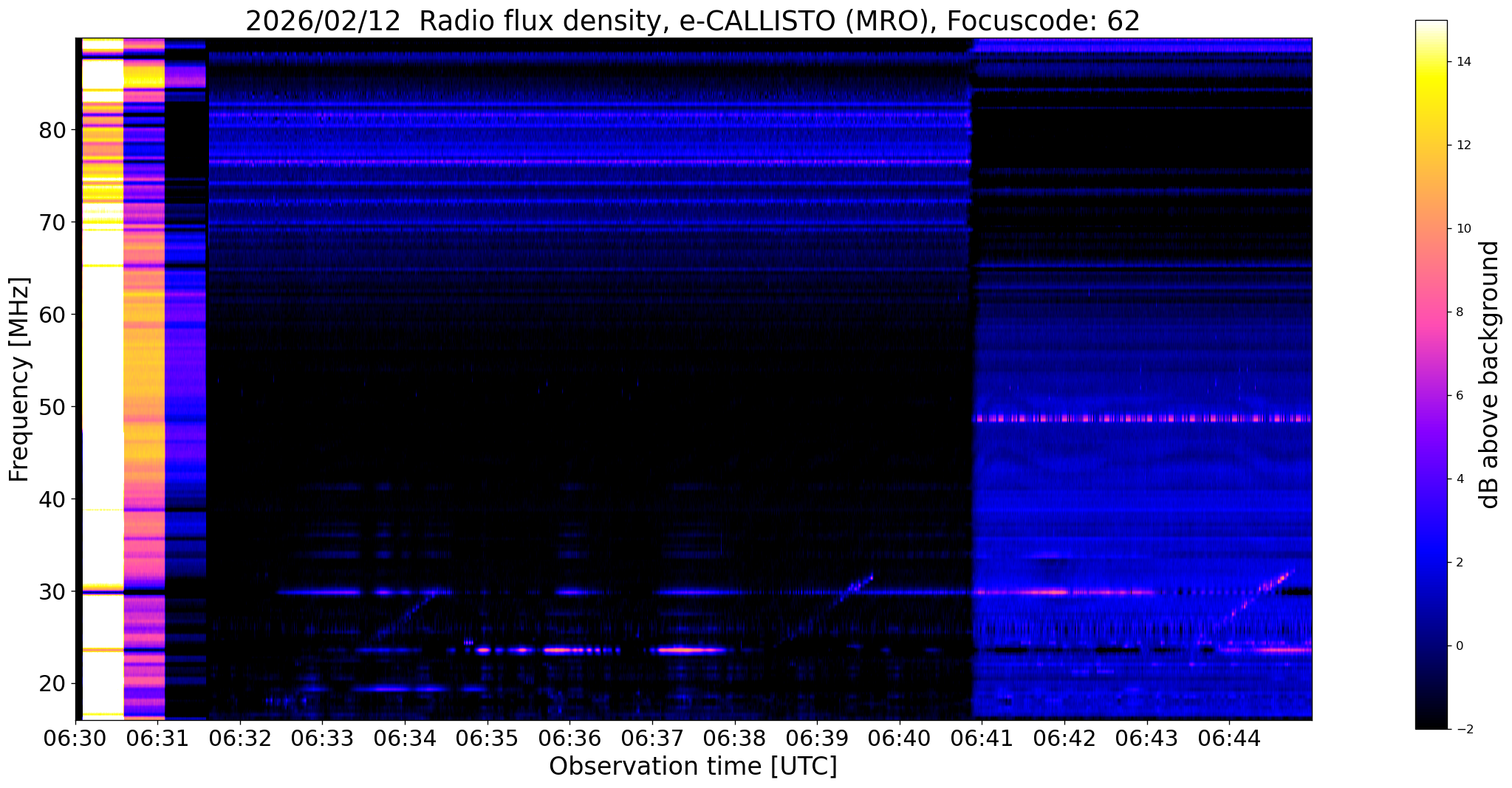Screen dimensions: 1512x788
Task: Click the 20 MHz frequency tick label
Action: (52, 685)
